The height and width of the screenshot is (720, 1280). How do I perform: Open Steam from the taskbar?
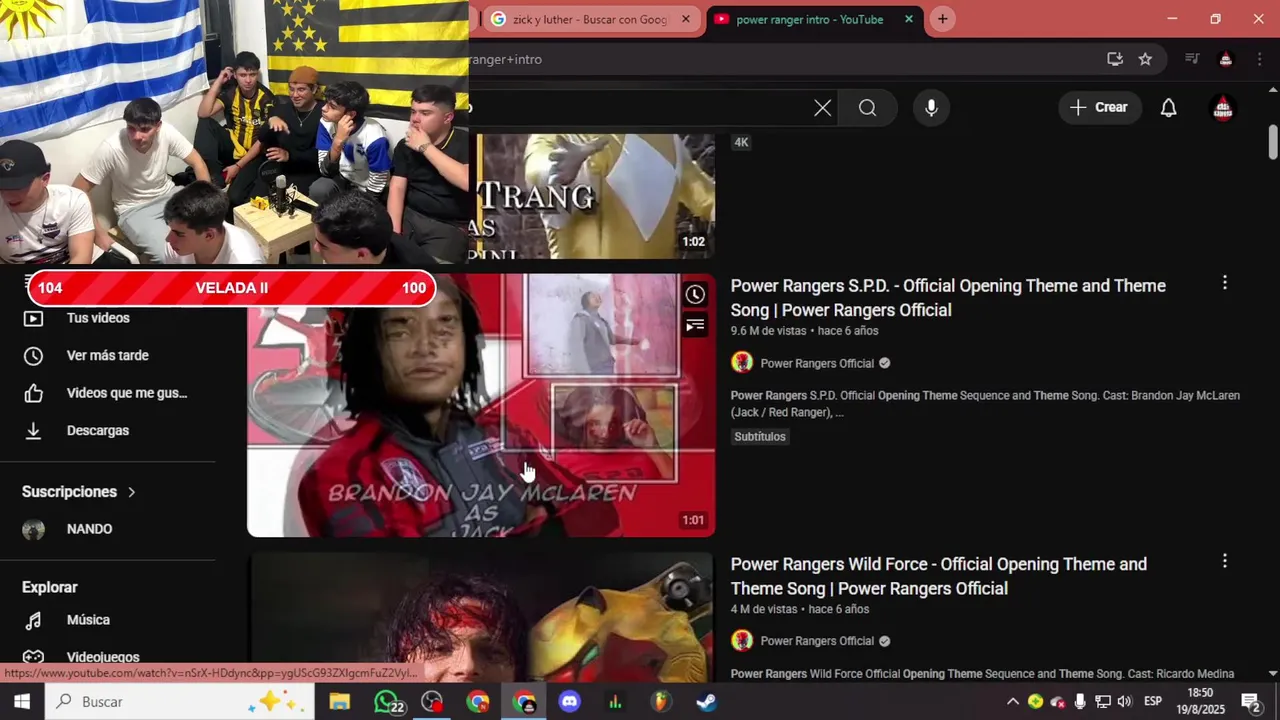(706, 702)
